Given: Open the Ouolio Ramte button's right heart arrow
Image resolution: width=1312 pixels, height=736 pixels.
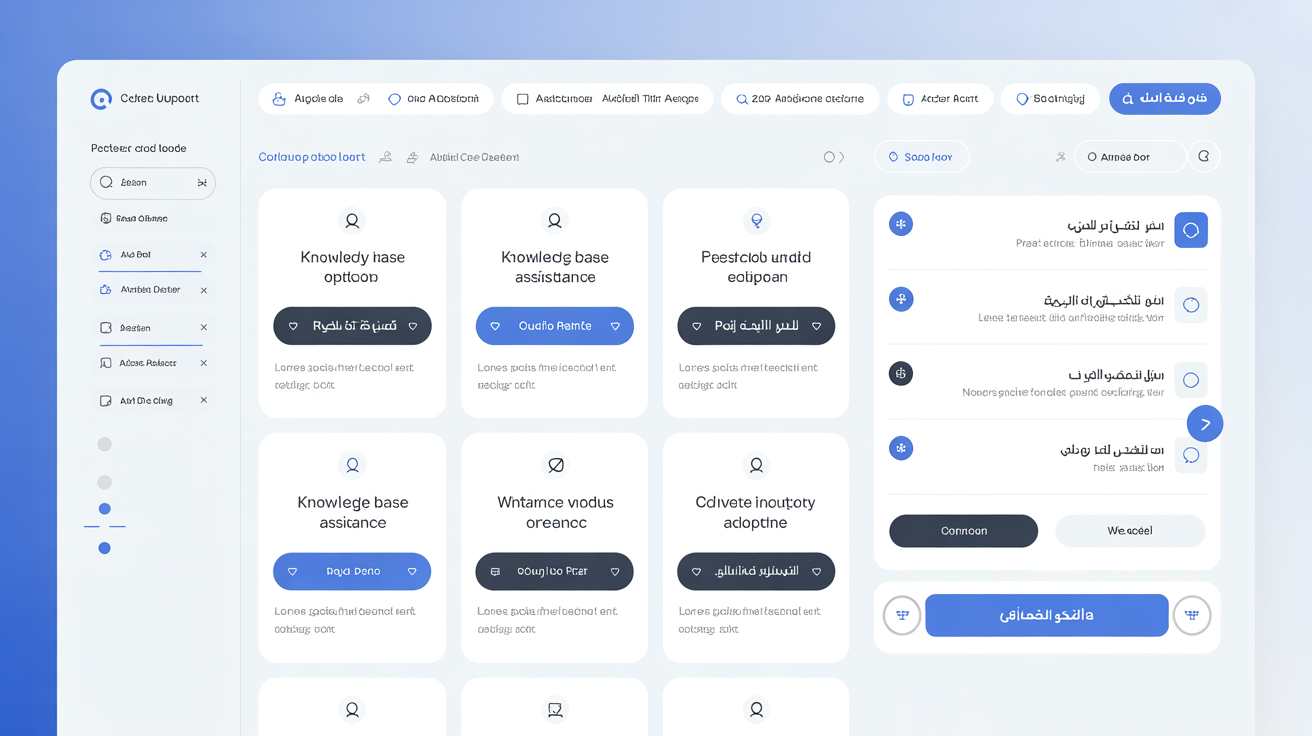Looking at the screenshot, I should click(x=615, y=326).
